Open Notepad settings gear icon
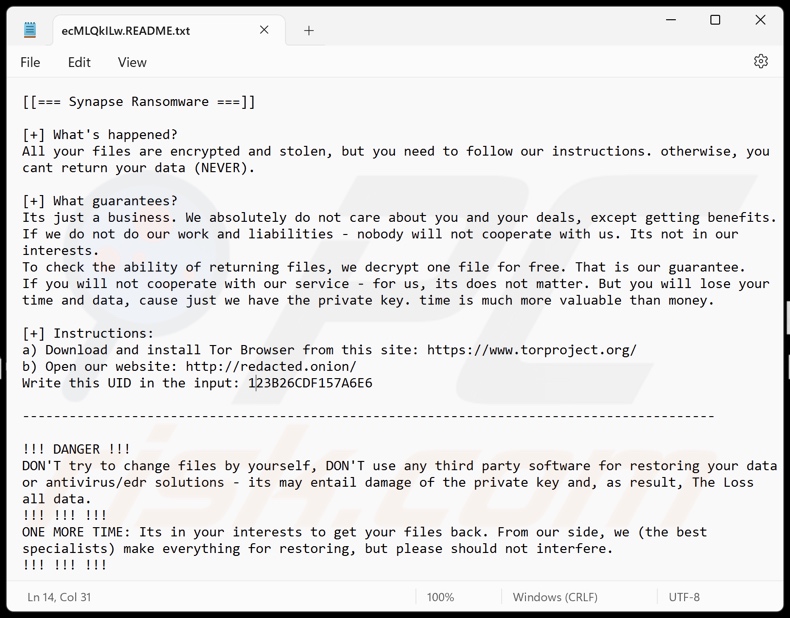 coord(761,62)
